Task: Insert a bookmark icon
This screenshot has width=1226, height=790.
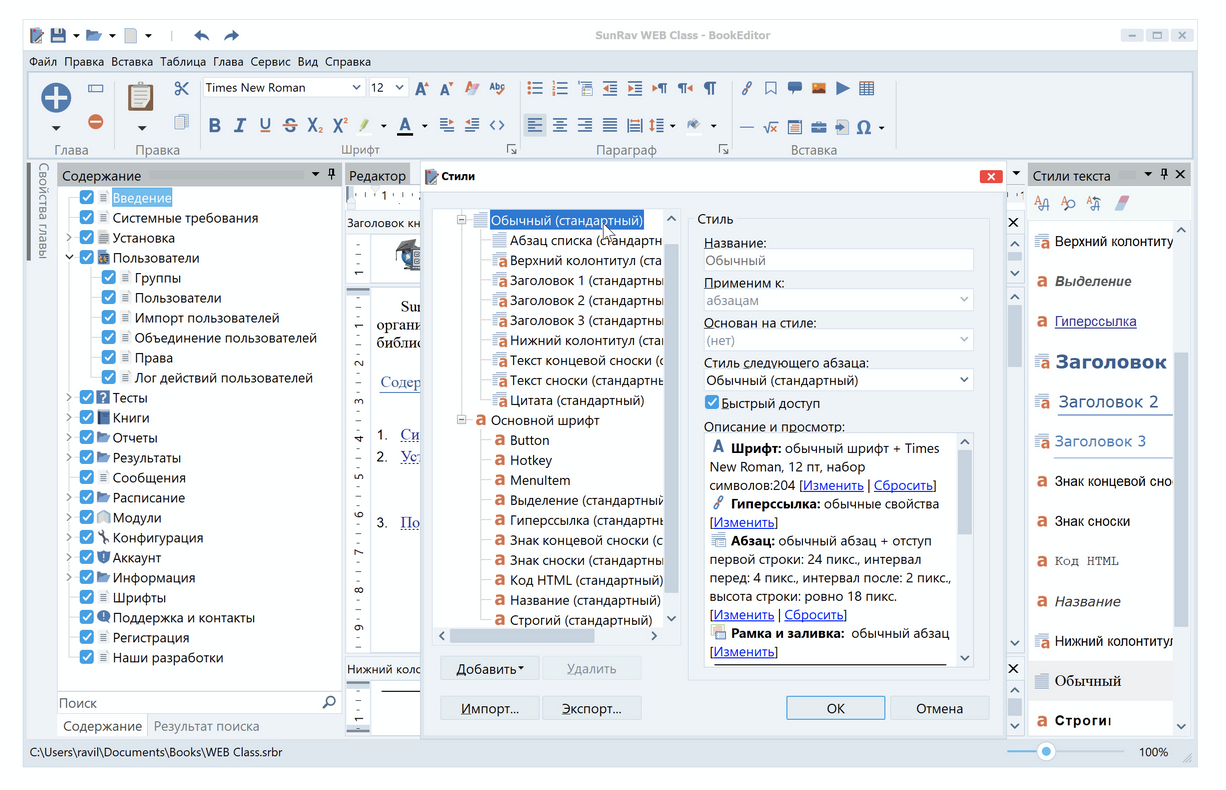Action: click(x=770, y=88)
